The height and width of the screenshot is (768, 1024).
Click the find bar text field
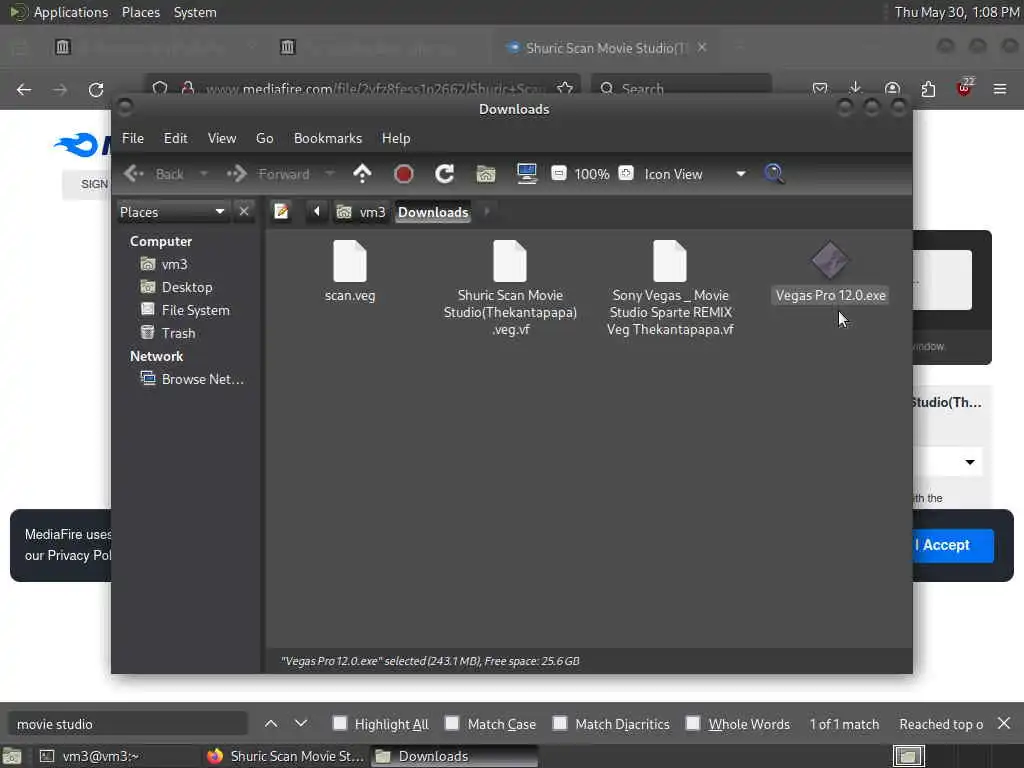[x=127, y=724]
